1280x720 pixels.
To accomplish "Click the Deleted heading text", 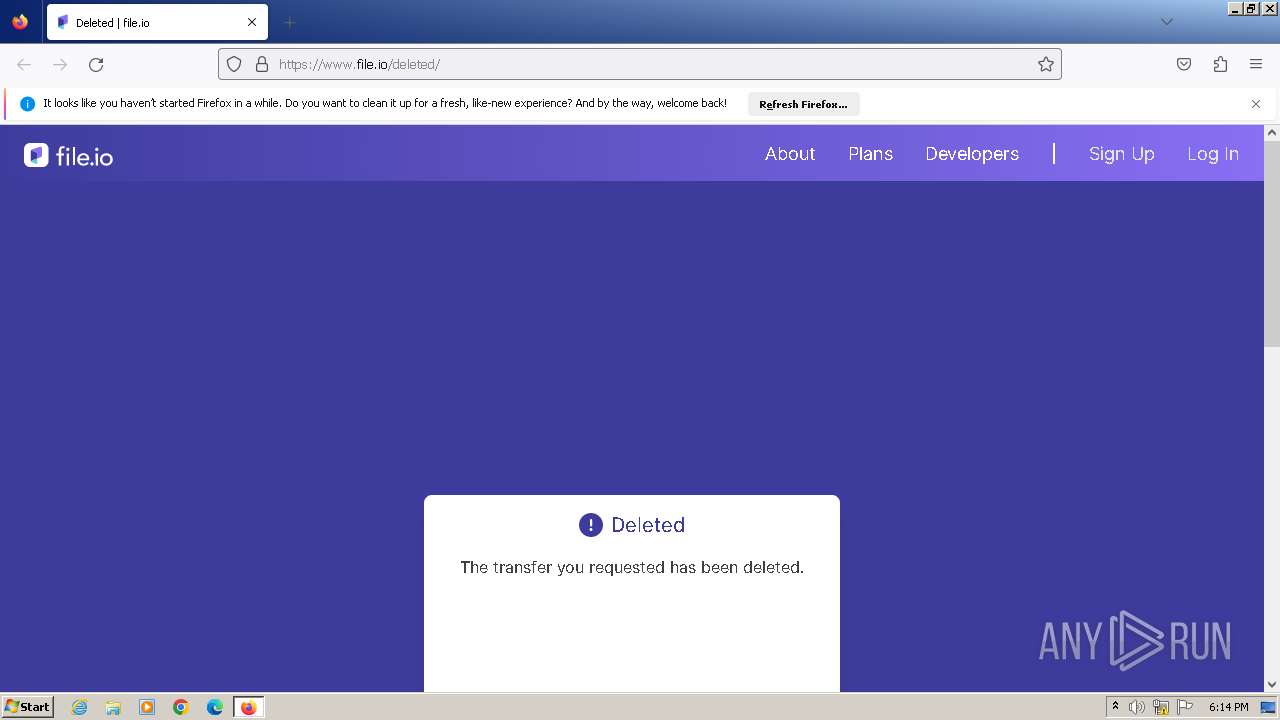I will pos(648,525).
